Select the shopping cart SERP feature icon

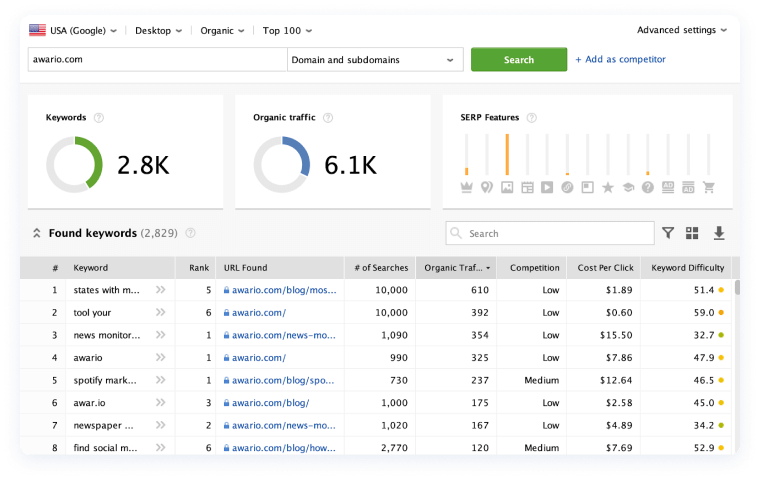tap(709, 187)
